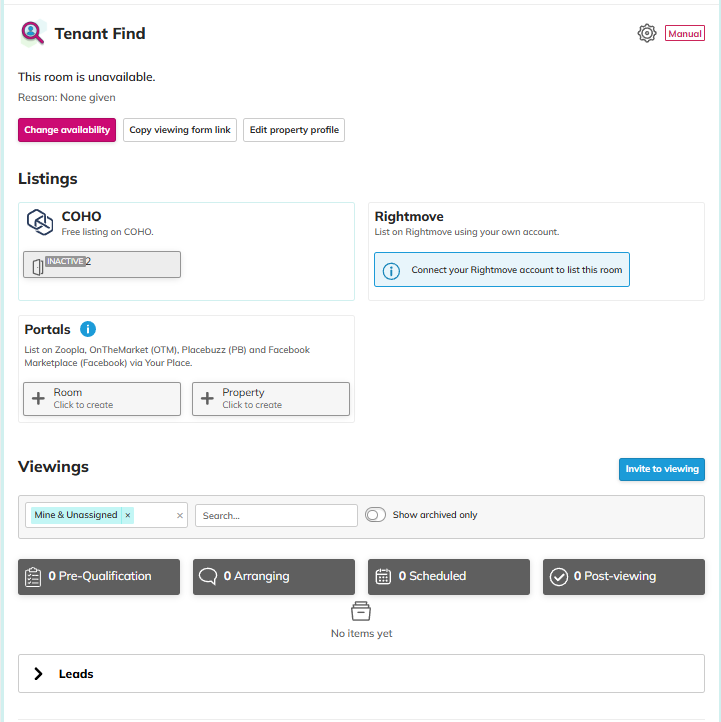Toggle Show archived only switch
The image size is (721, 722).
click(376, 515)
